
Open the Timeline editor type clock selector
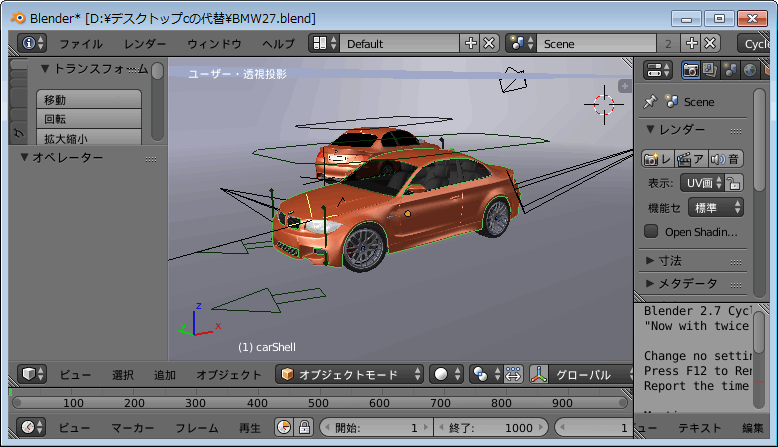coord(32,427)
